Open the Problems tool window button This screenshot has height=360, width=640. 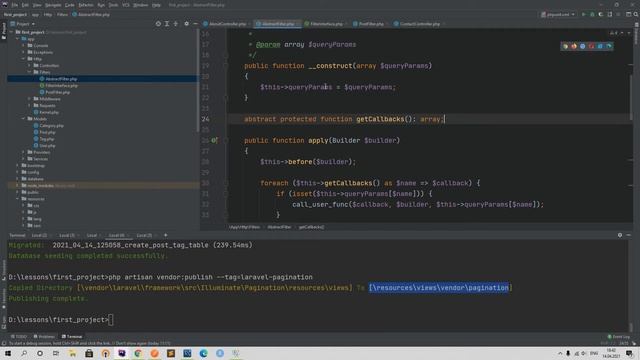click(x=44, y=337)
